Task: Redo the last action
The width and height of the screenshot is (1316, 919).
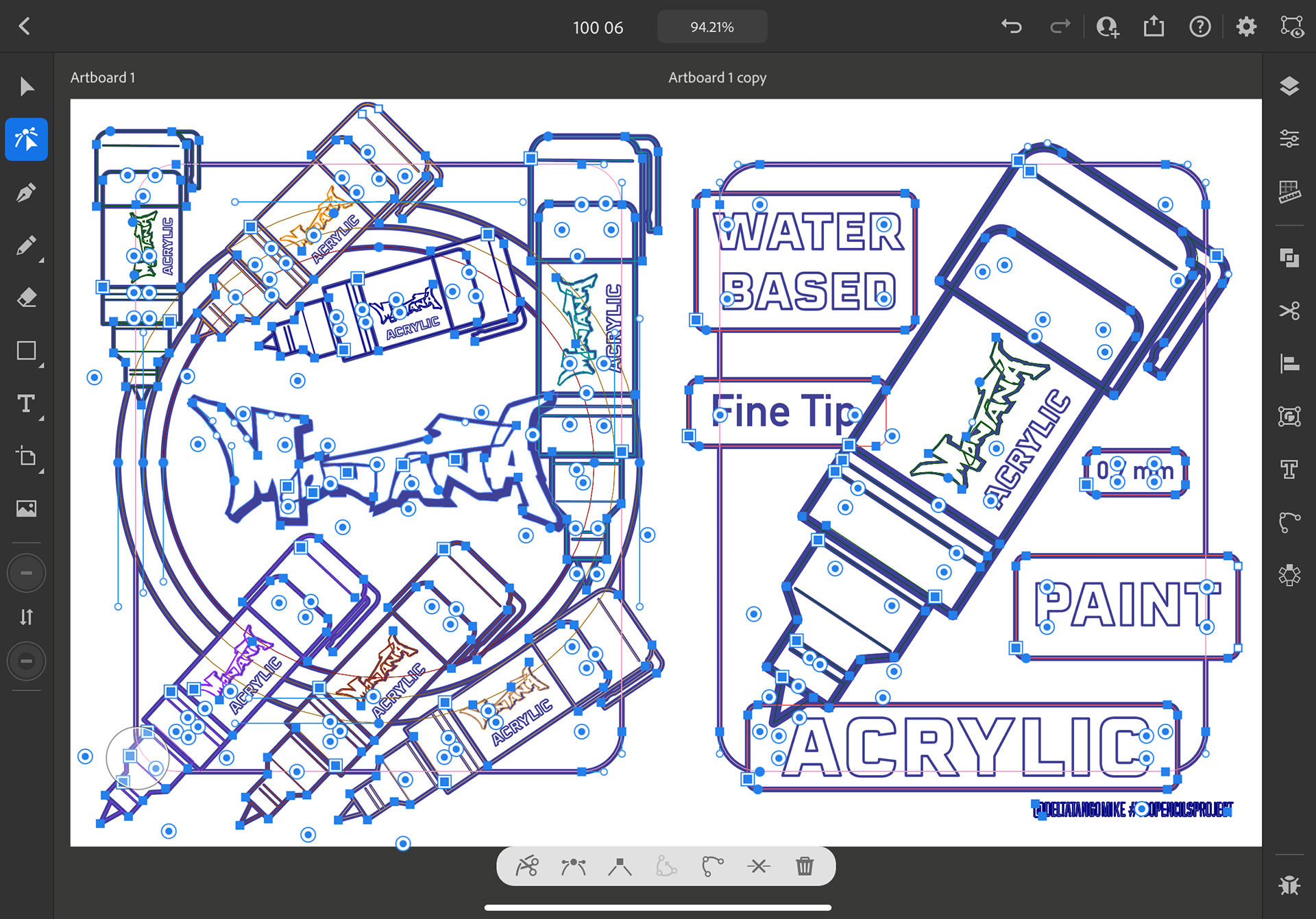Action: click(x=1060, y=27)
